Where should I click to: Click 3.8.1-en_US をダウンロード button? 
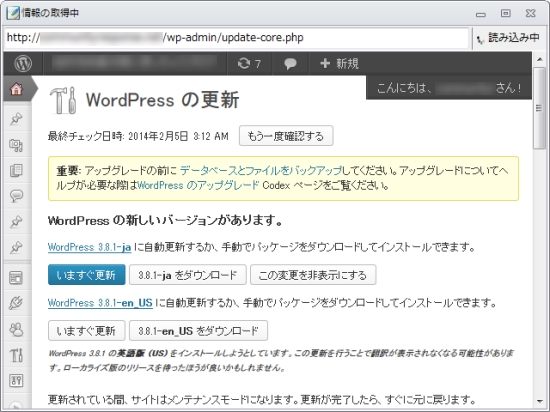click(x=198, y=331)
